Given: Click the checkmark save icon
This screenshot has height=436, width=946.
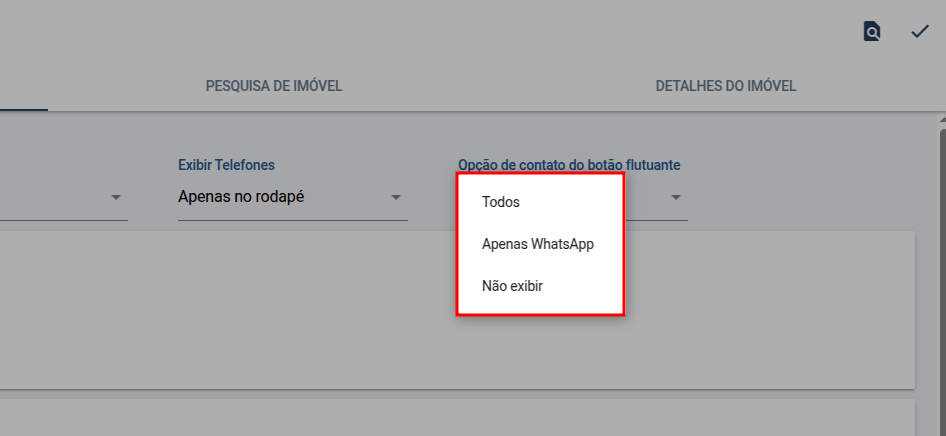Looking at the screenshot, I should click(919, 31).
